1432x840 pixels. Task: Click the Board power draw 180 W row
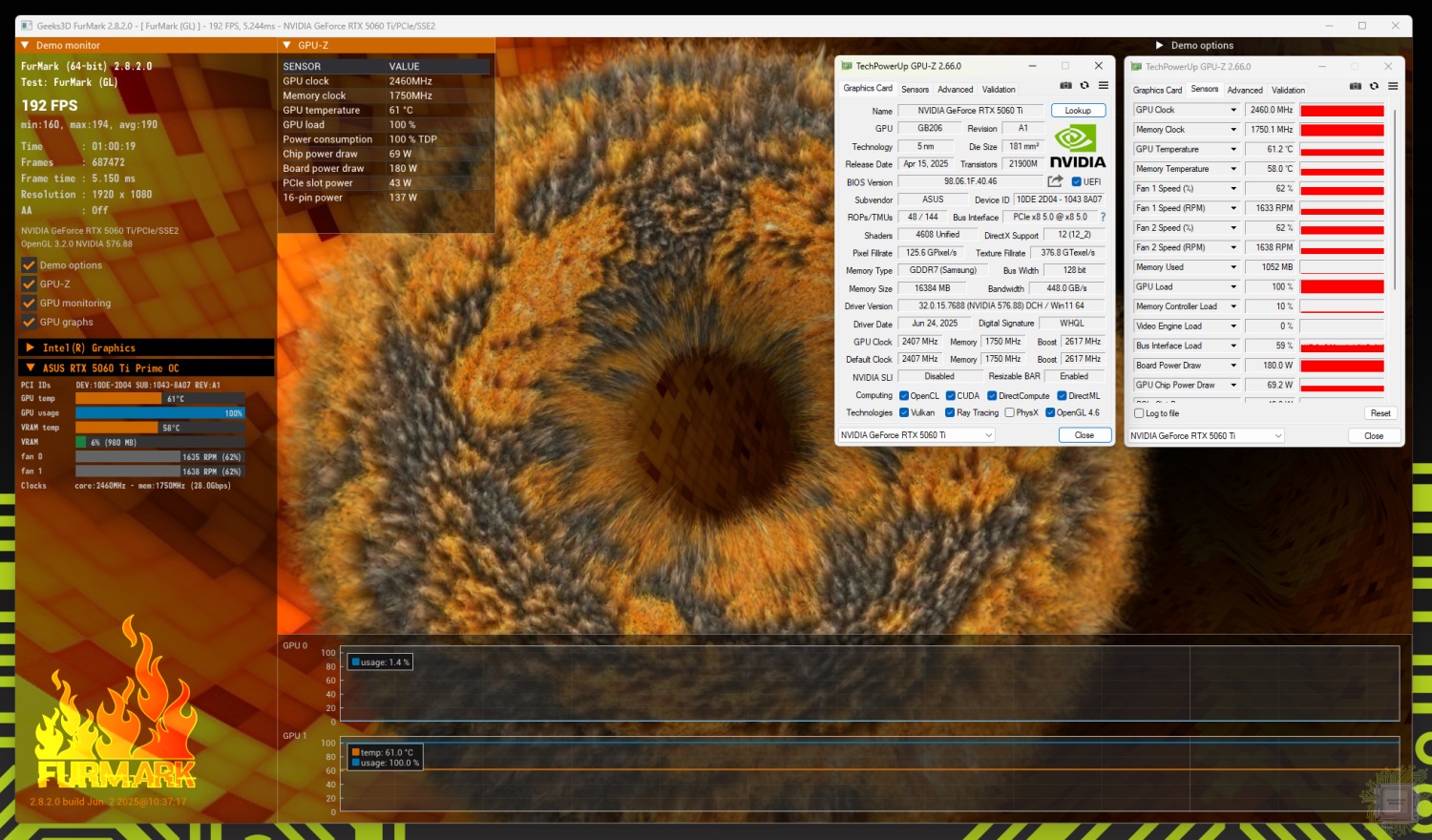coord(384,168)
